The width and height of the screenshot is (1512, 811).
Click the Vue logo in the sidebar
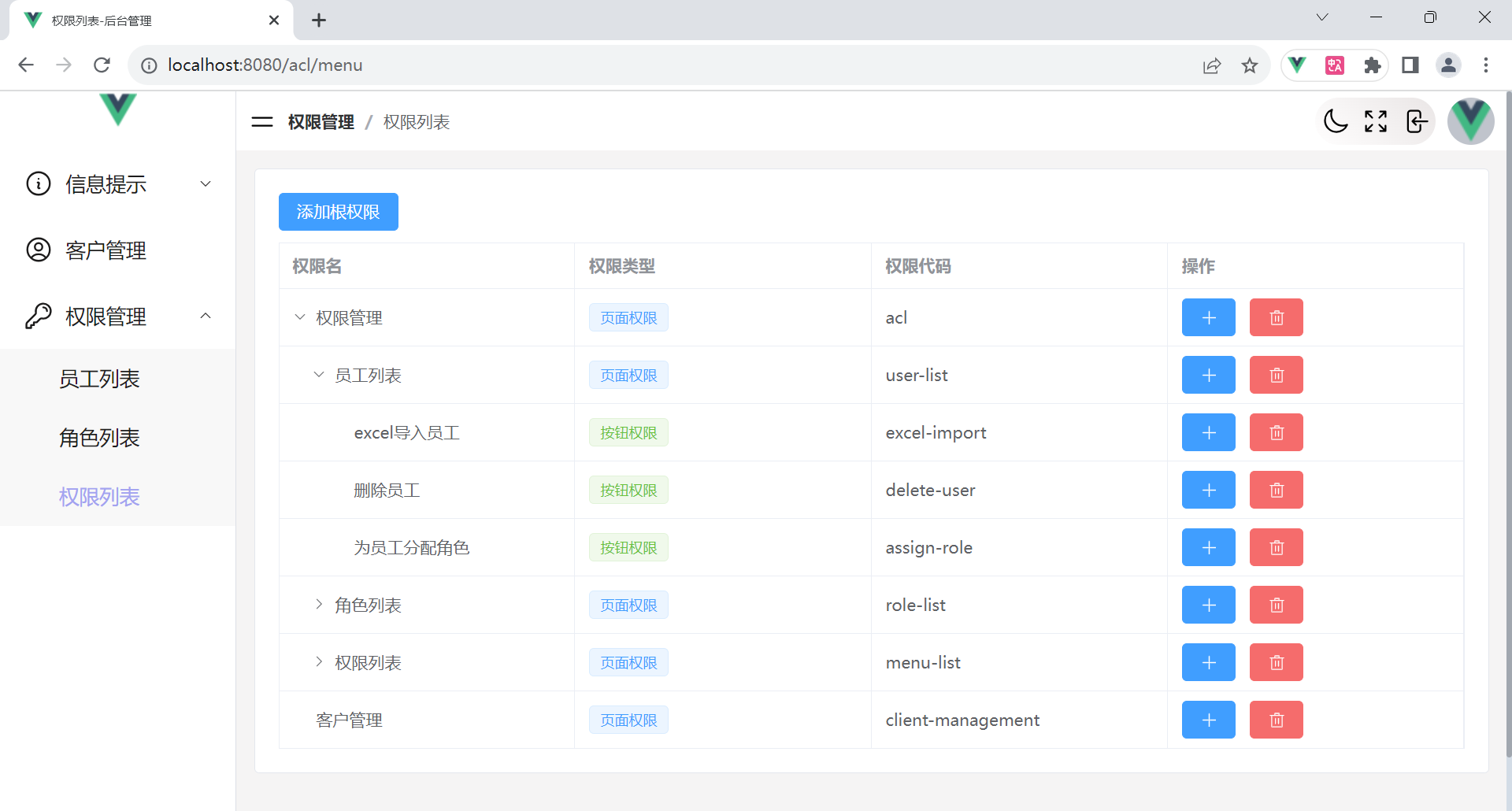[118, 109]
